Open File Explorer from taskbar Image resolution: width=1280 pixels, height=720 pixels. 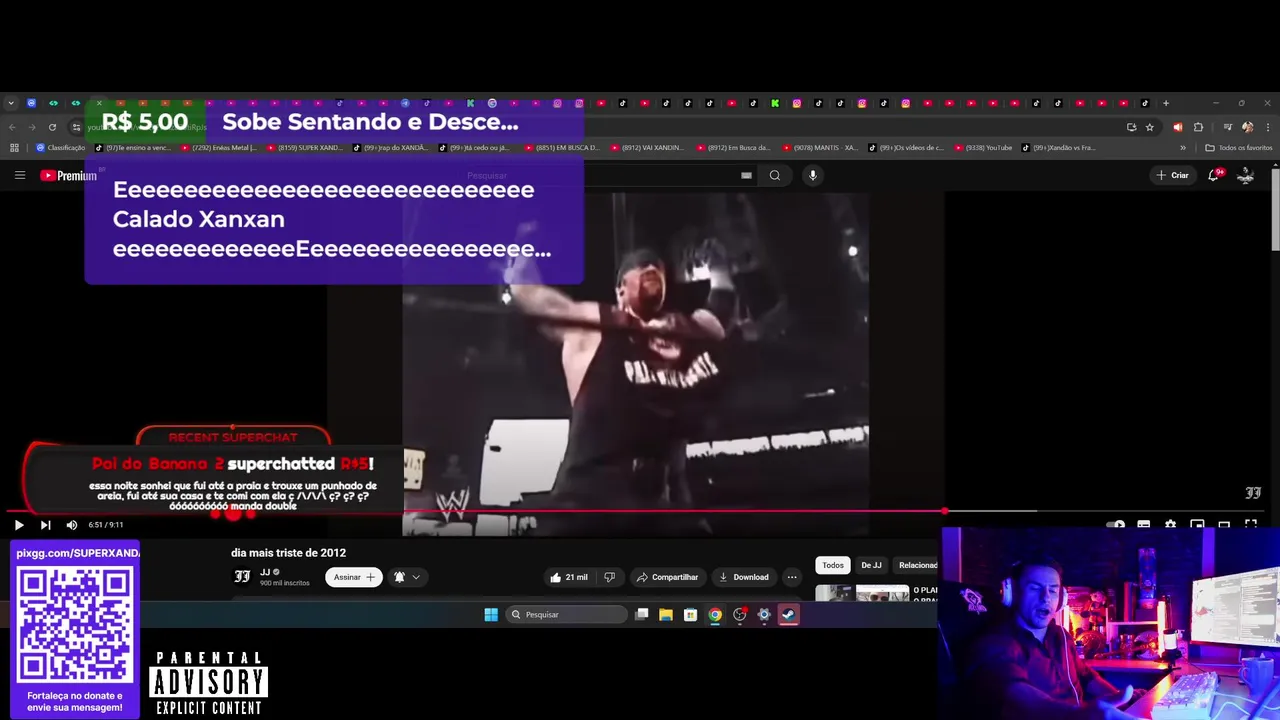coord(666,615)
